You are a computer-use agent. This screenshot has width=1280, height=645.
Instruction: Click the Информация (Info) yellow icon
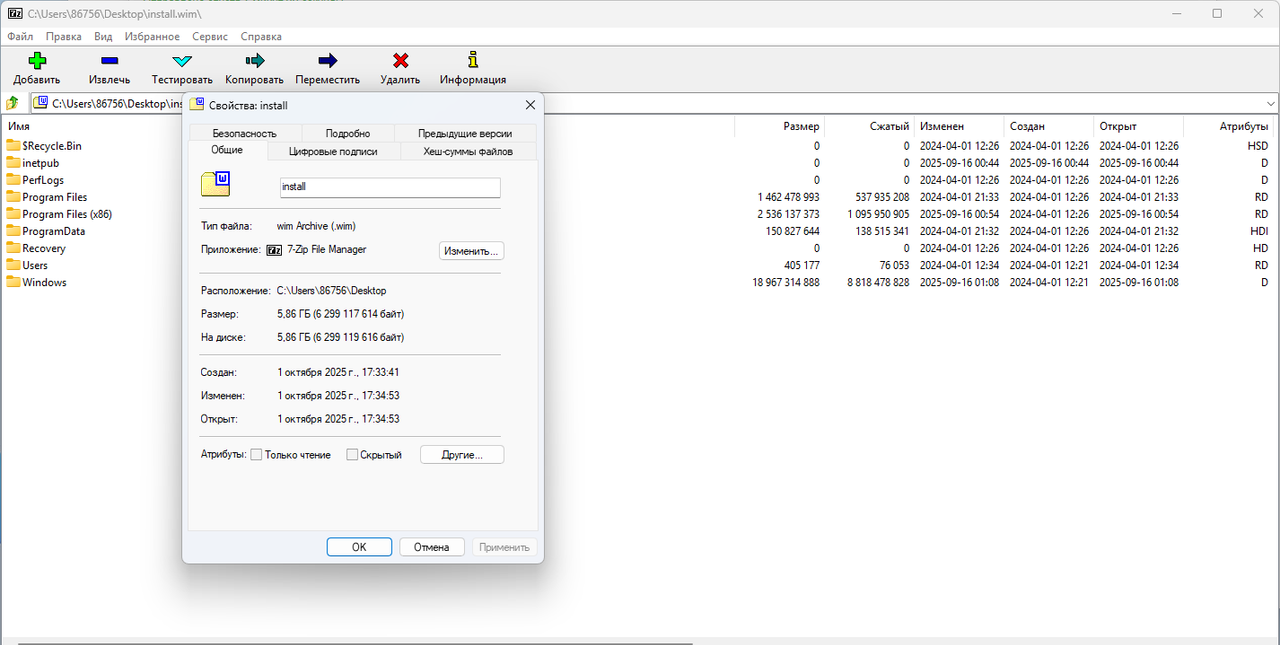coord(473,61)
